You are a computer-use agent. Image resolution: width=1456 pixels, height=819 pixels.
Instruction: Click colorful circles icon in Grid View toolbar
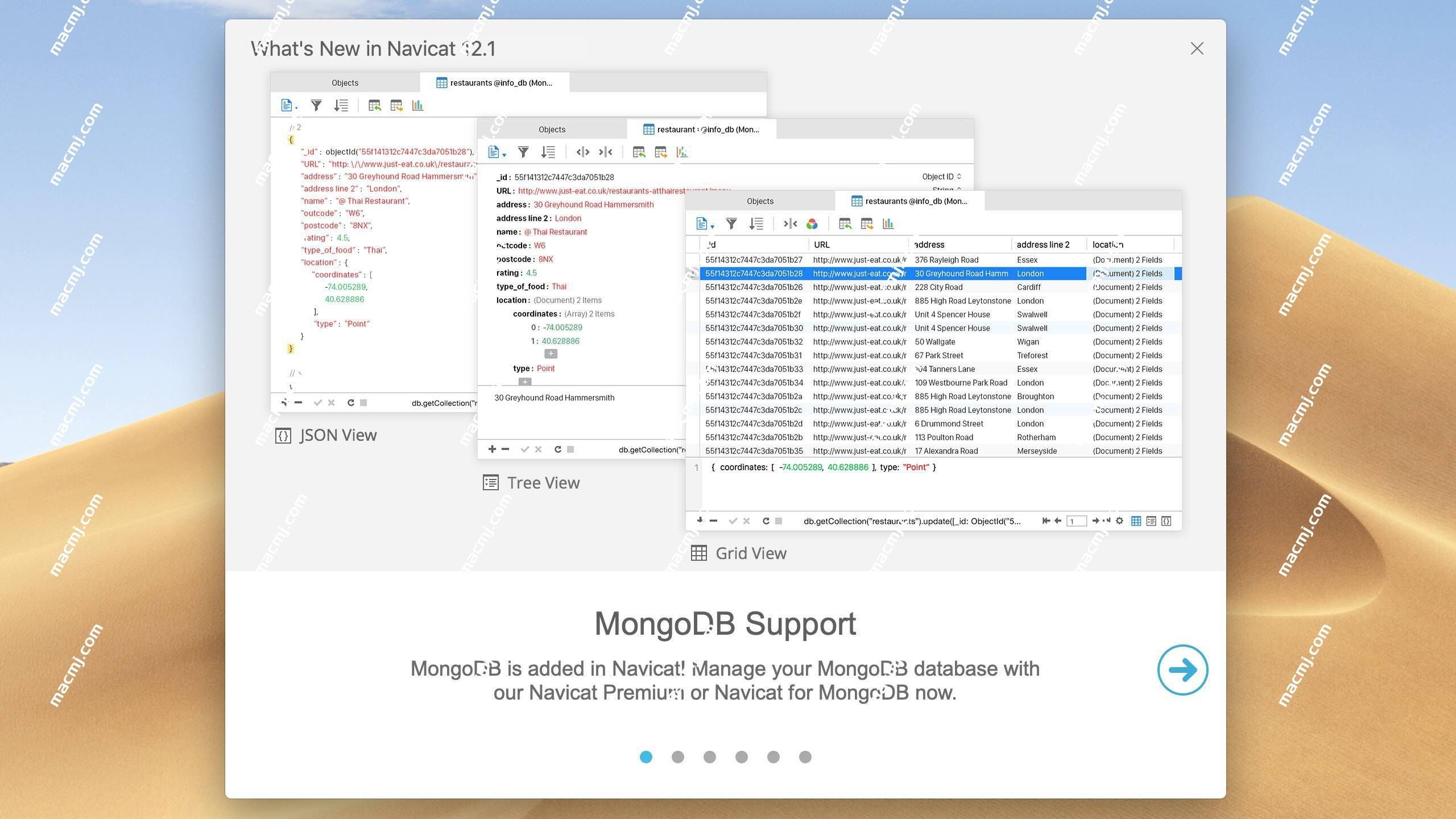click(812, 224)
